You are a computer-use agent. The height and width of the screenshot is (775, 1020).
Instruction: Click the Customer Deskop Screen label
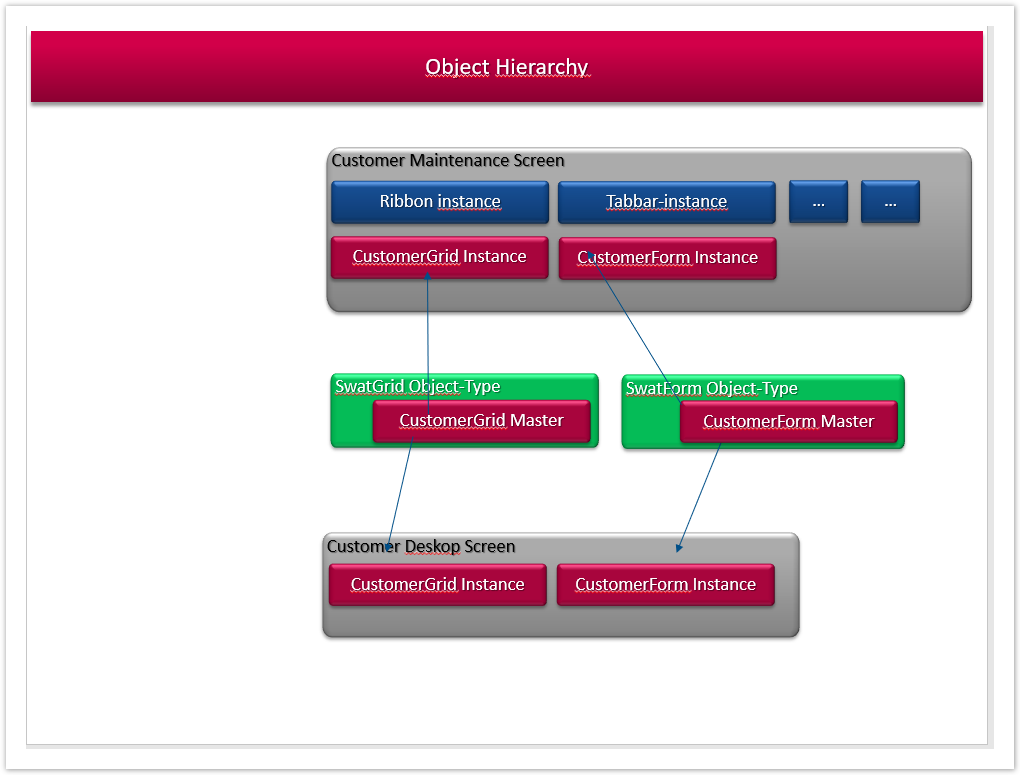click(421, 547)
